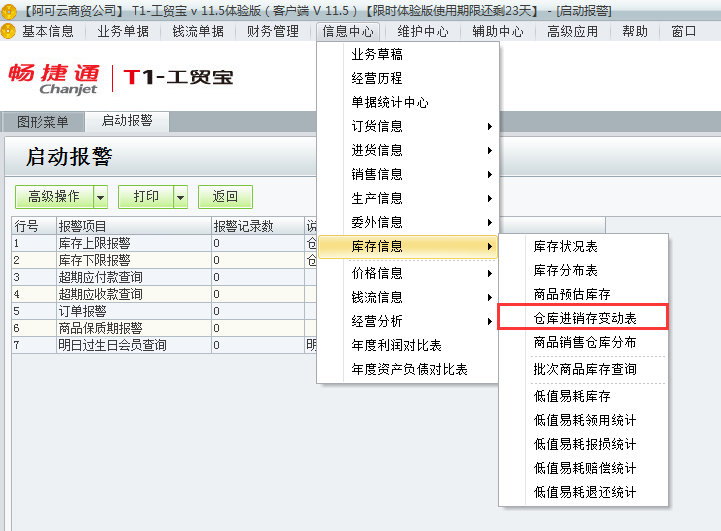This screenshot has height=531, width=721.
Task: Select the 超期应付款查询 row
Action: pos(164,277)
